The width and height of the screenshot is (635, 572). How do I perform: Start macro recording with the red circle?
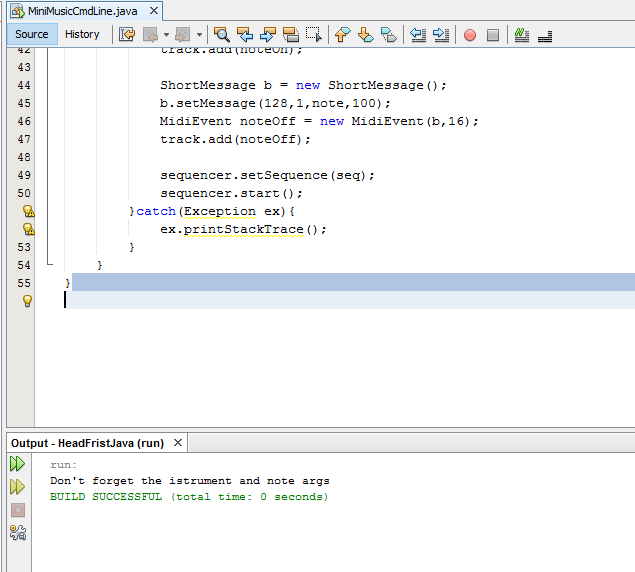point(470,34)
